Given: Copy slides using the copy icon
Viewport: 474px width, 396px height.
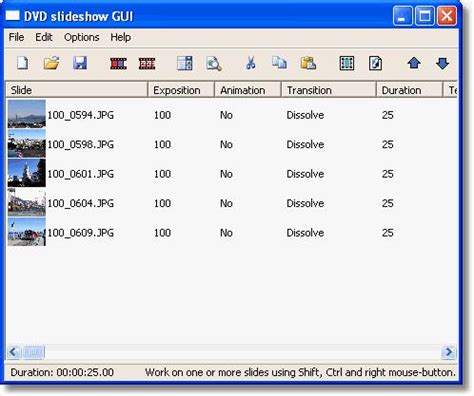Looking at the screenshot, I should (x=279, y=63).
